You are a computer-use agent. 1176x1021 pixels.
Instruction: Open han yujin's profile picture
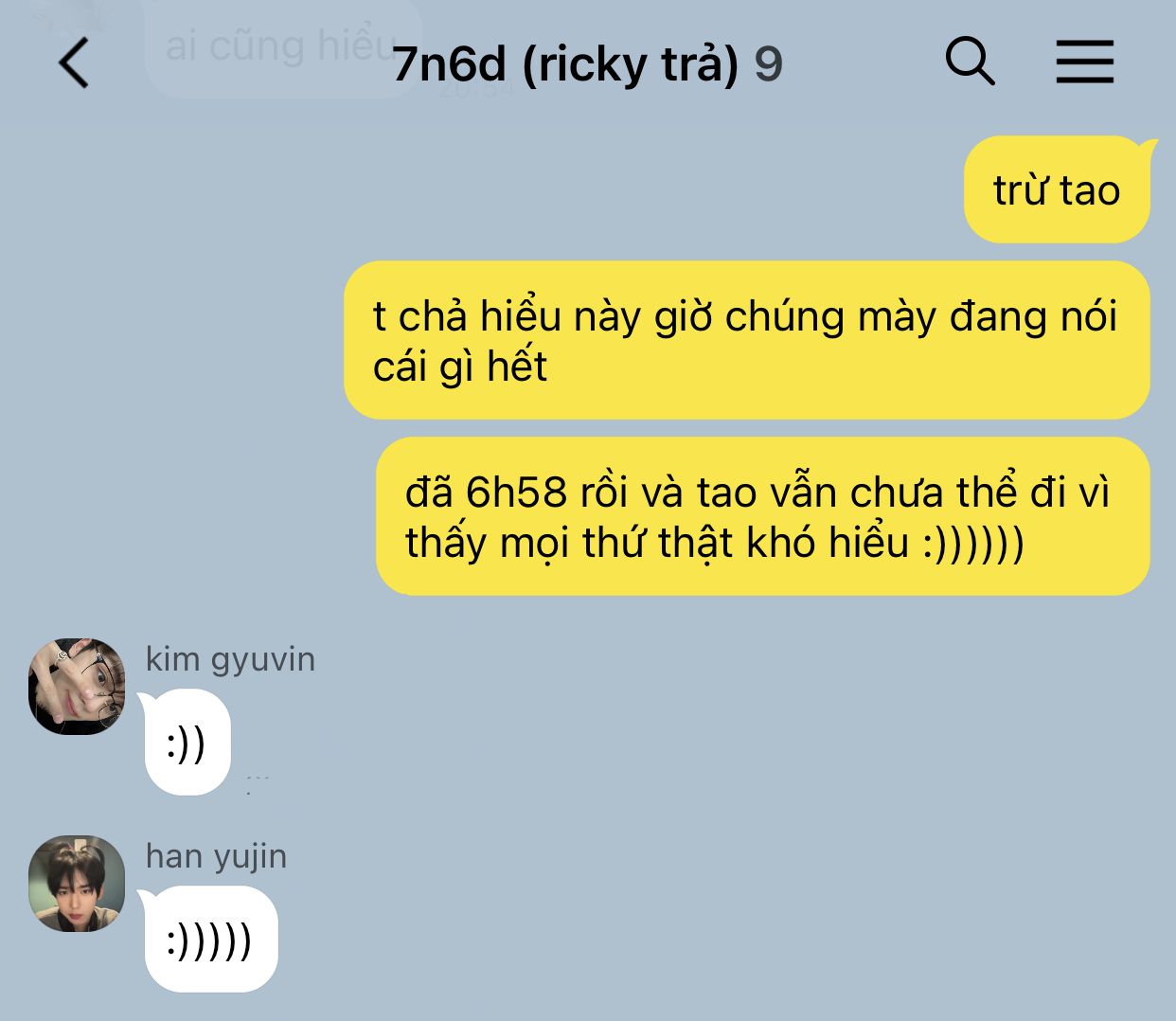point(77,883)
